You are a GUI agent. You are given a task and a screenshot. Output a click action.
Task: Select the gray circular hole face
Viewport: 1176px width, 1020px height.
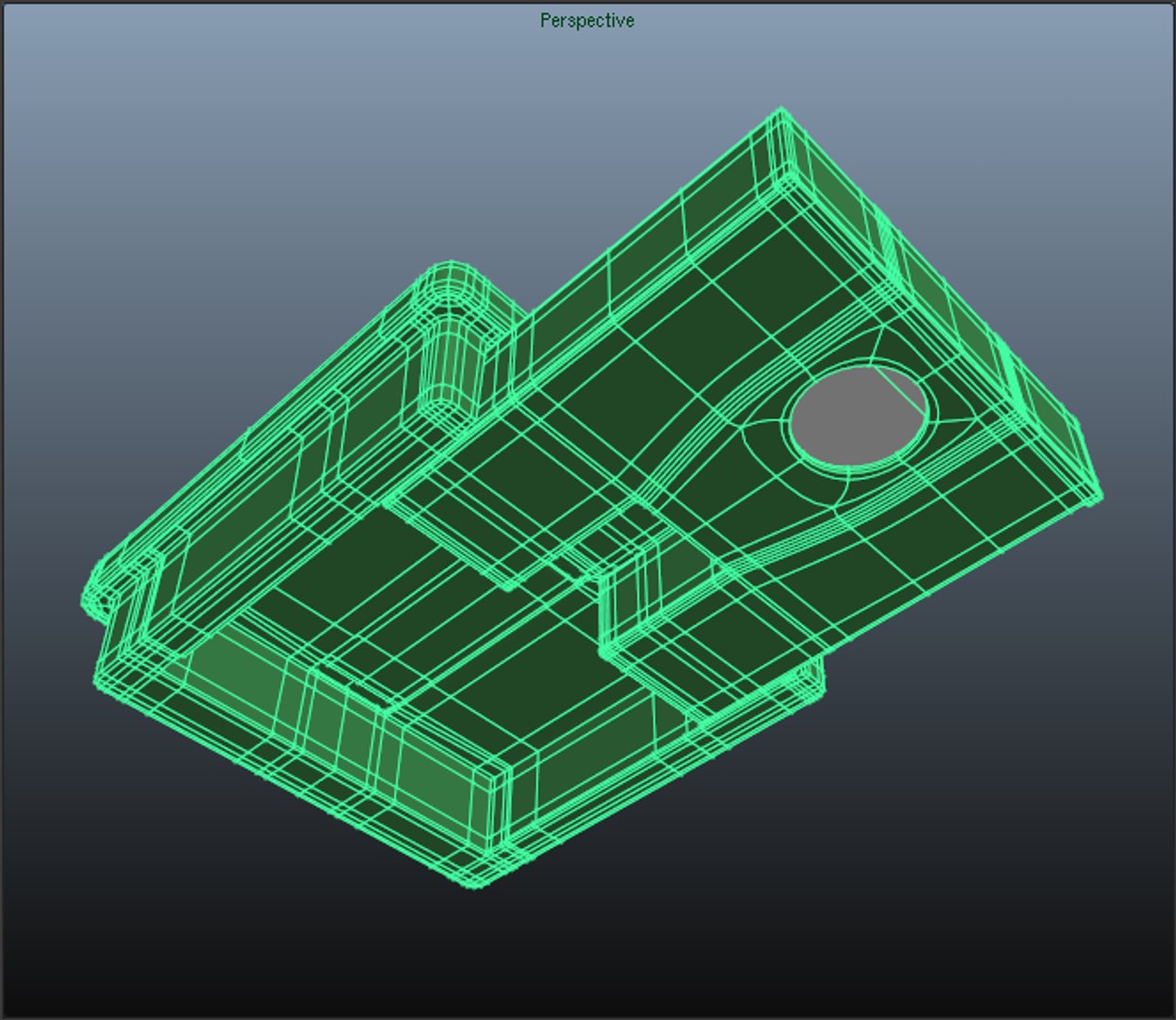point(858,416)
